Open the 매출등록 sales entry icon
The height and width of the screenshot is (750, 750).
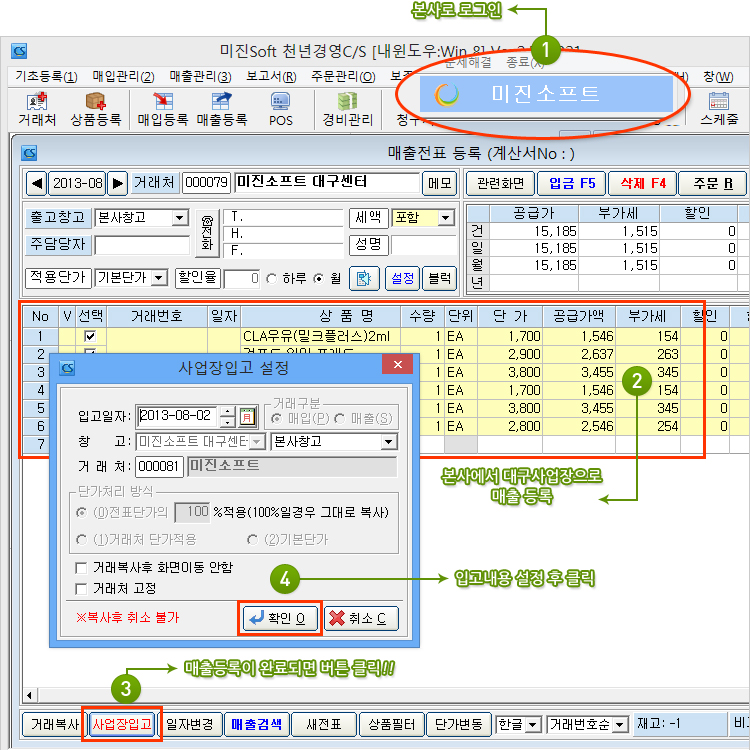[221, 110]
